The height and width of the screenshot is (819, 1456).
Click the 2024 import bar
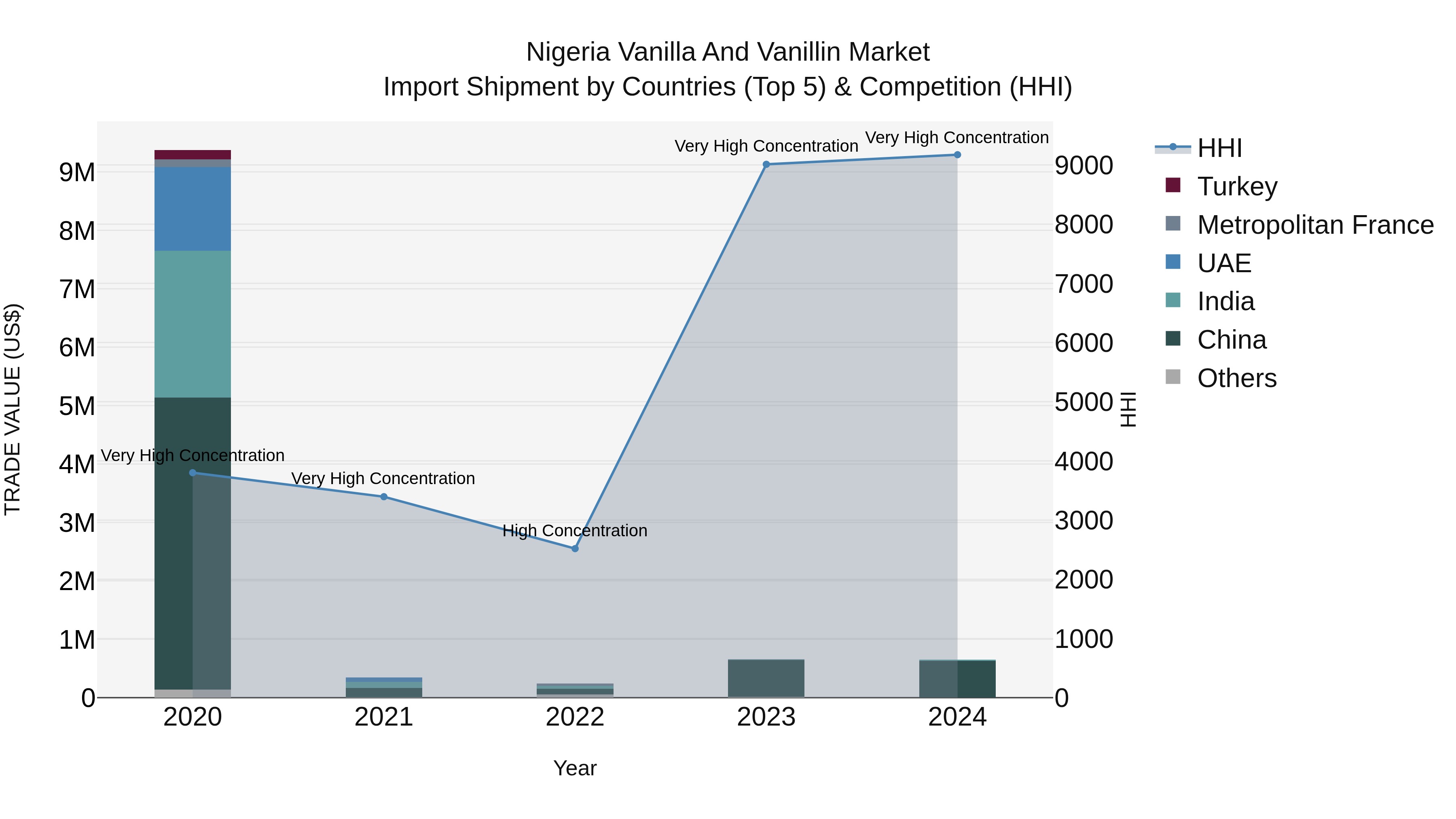click(957, 678)
